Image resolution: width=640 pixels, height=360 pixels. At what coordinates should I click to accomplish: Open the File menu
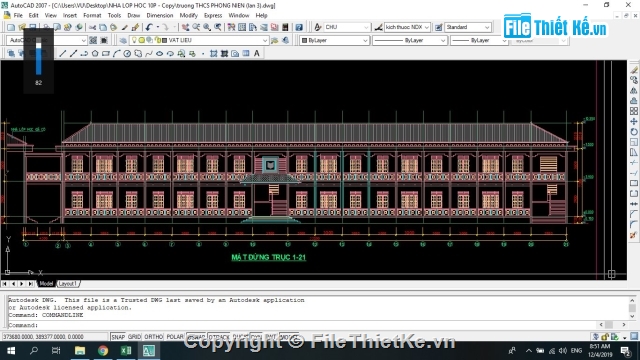pyautogui.click(x=18, y=16)
